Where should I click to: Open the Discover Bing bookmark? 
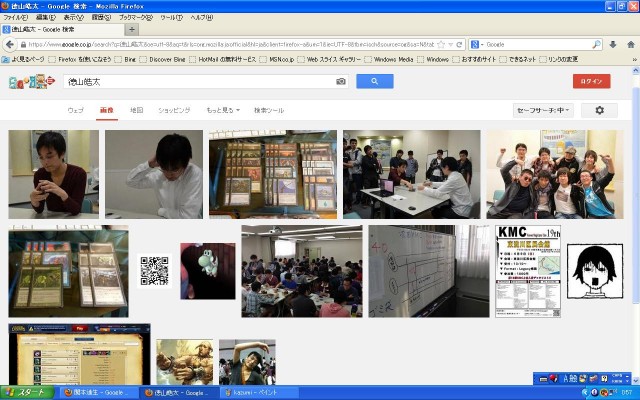coord(163,60)
